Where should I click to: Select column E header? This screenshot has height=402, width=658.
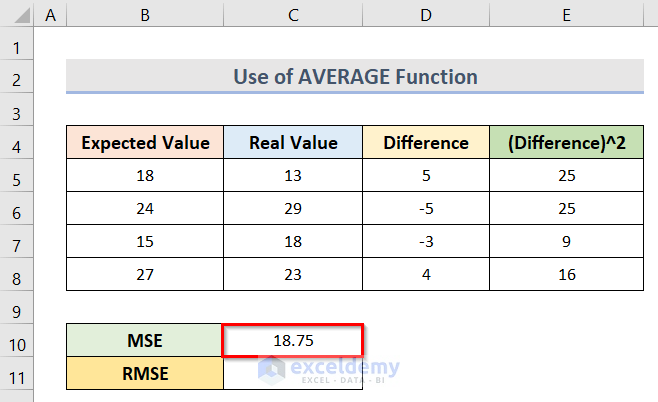(x=565, y=14)
